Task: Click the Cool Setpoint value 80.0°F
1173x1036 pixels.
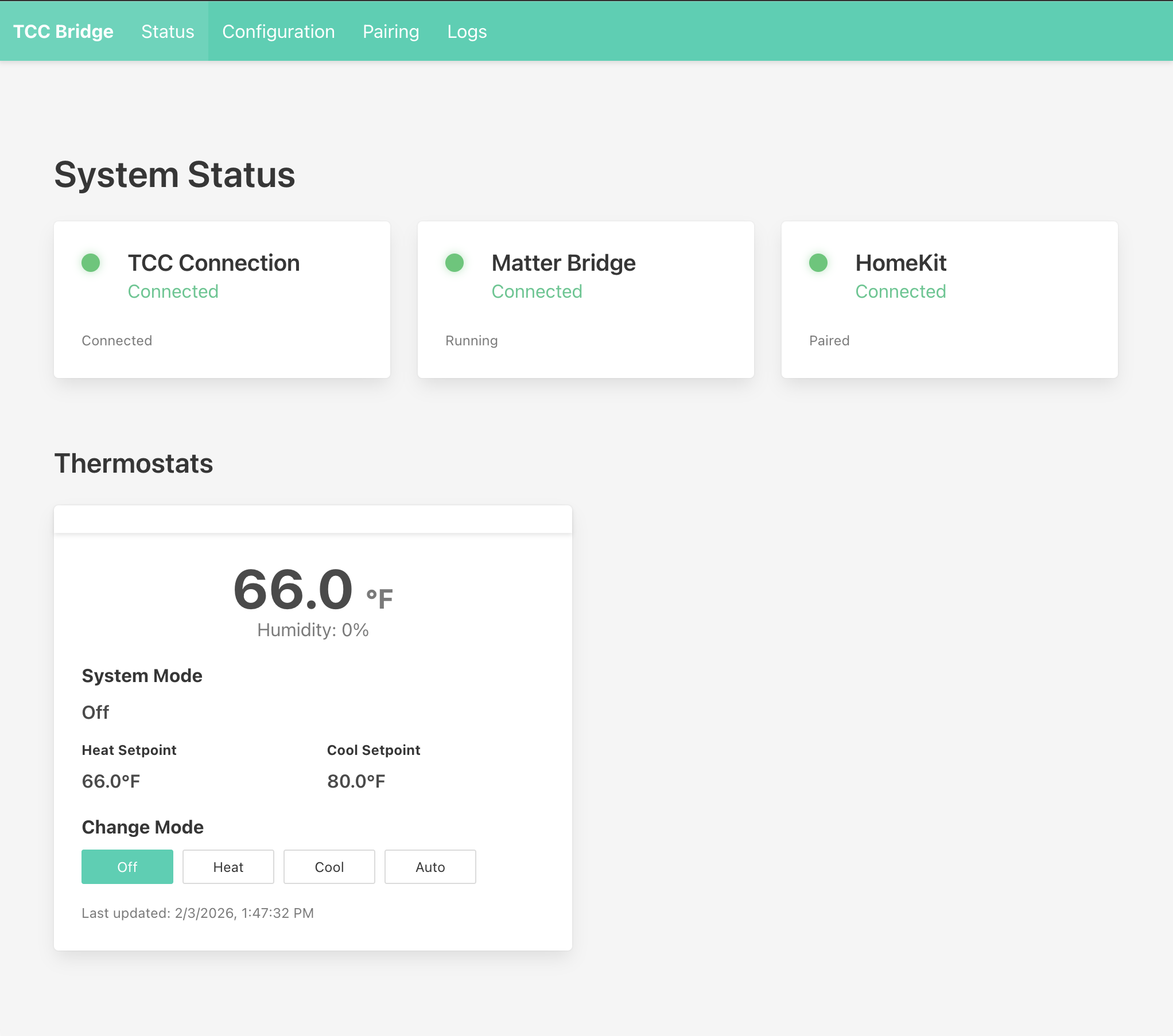Action: (x=356, y=781)
